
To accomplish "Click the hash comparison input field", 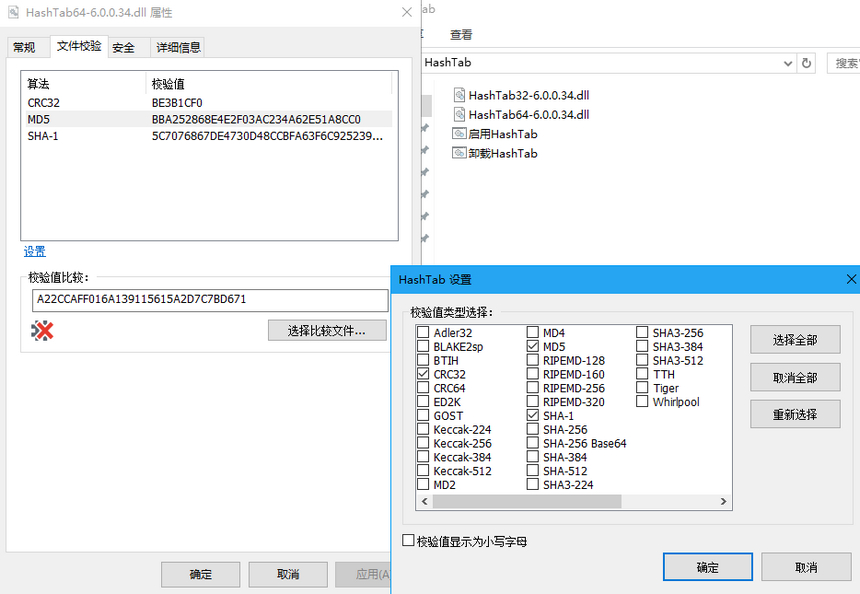I will (206, 300).
